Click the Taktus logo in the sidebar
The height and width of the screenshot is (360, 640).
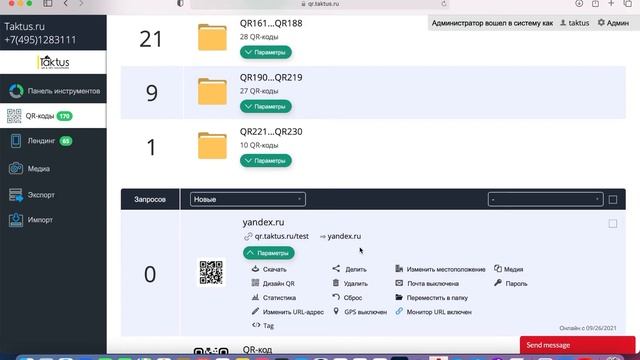[53, 62]
